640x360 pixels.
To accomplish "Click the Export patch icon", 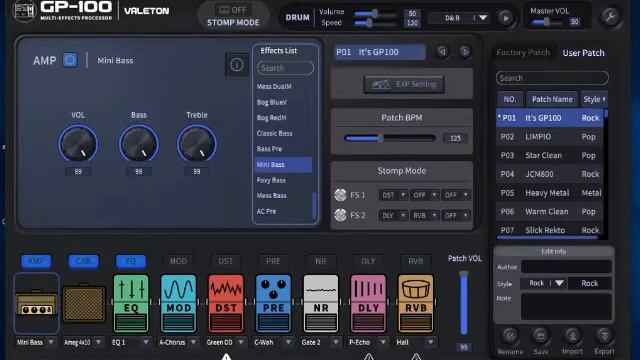I will [x=604, y=336].
